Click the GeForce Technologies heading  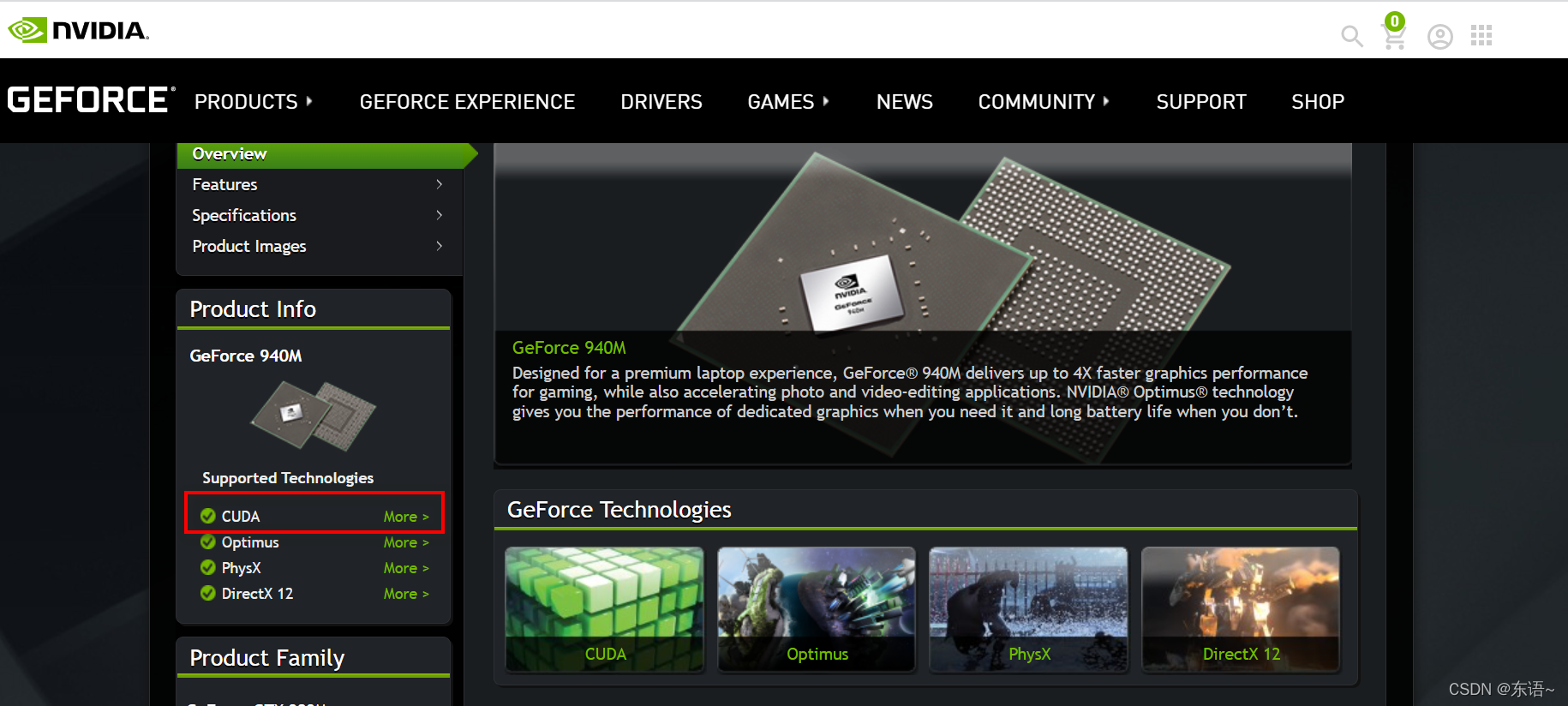tap(619, 510)
